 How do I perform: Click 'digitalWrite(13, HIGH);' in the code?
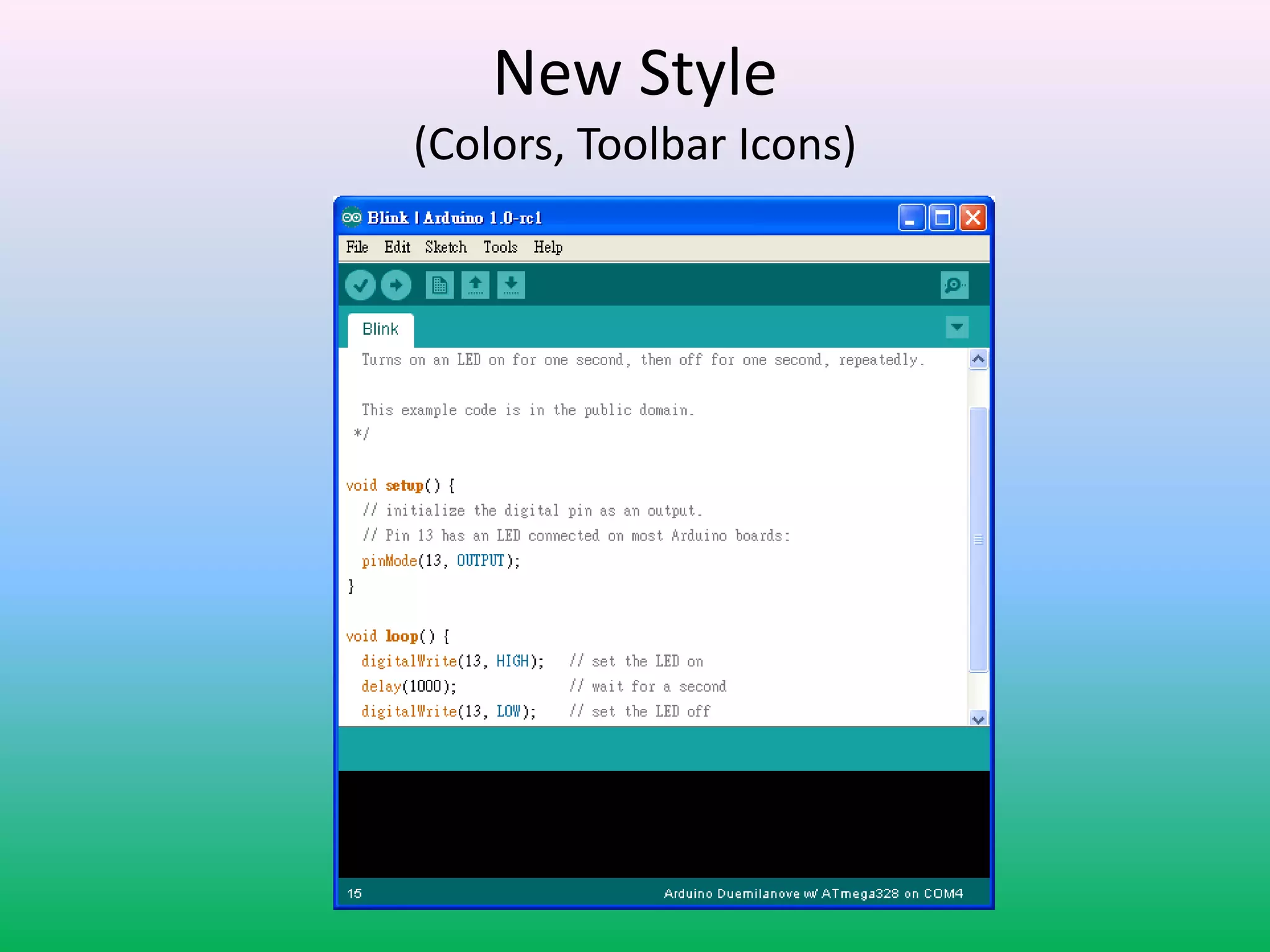[x=453, y=661]
